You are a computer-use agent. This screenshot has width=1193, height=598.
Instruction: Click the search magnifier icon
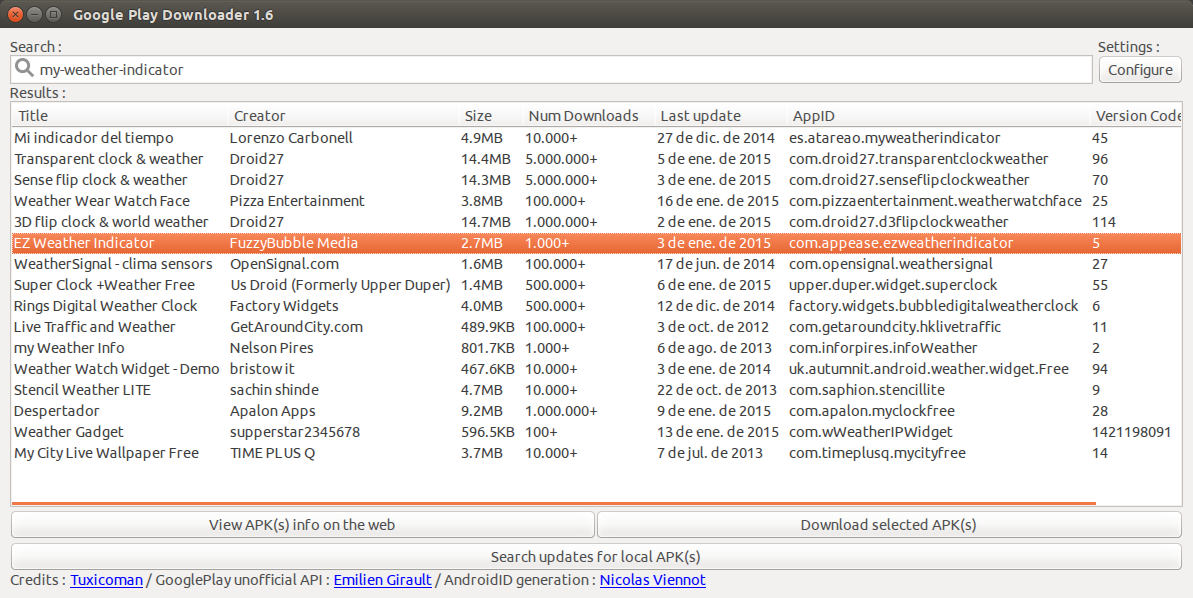[x=24, y=68]
